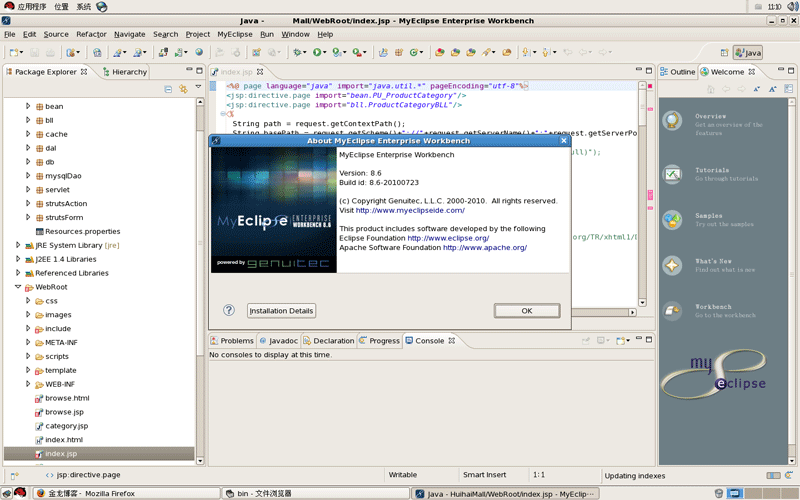Switch to the Problems tab
The width and height of the screenshot is (800, 500).
tap(232, 341)
